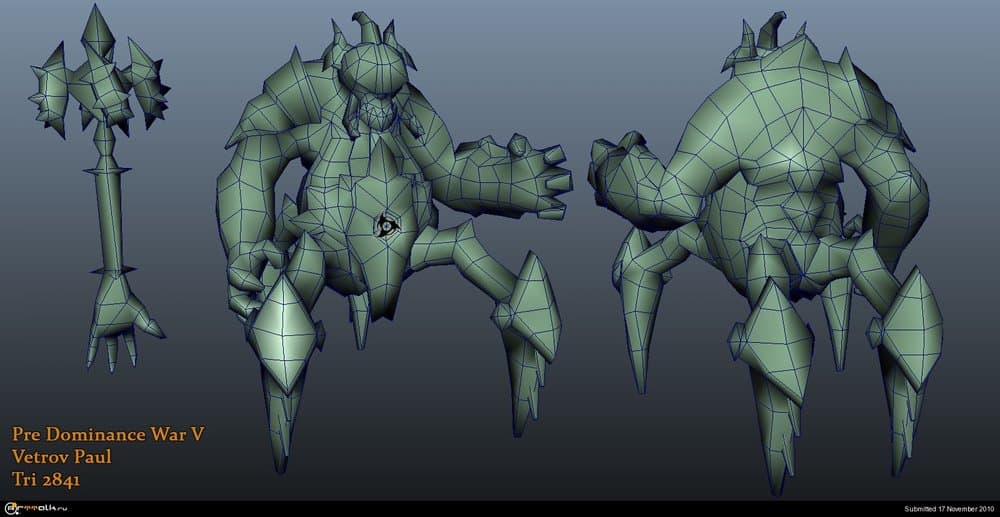Select the front-view creature's horned head
The width and height of the screenshot is (1000, 517).
pos(372,73)
